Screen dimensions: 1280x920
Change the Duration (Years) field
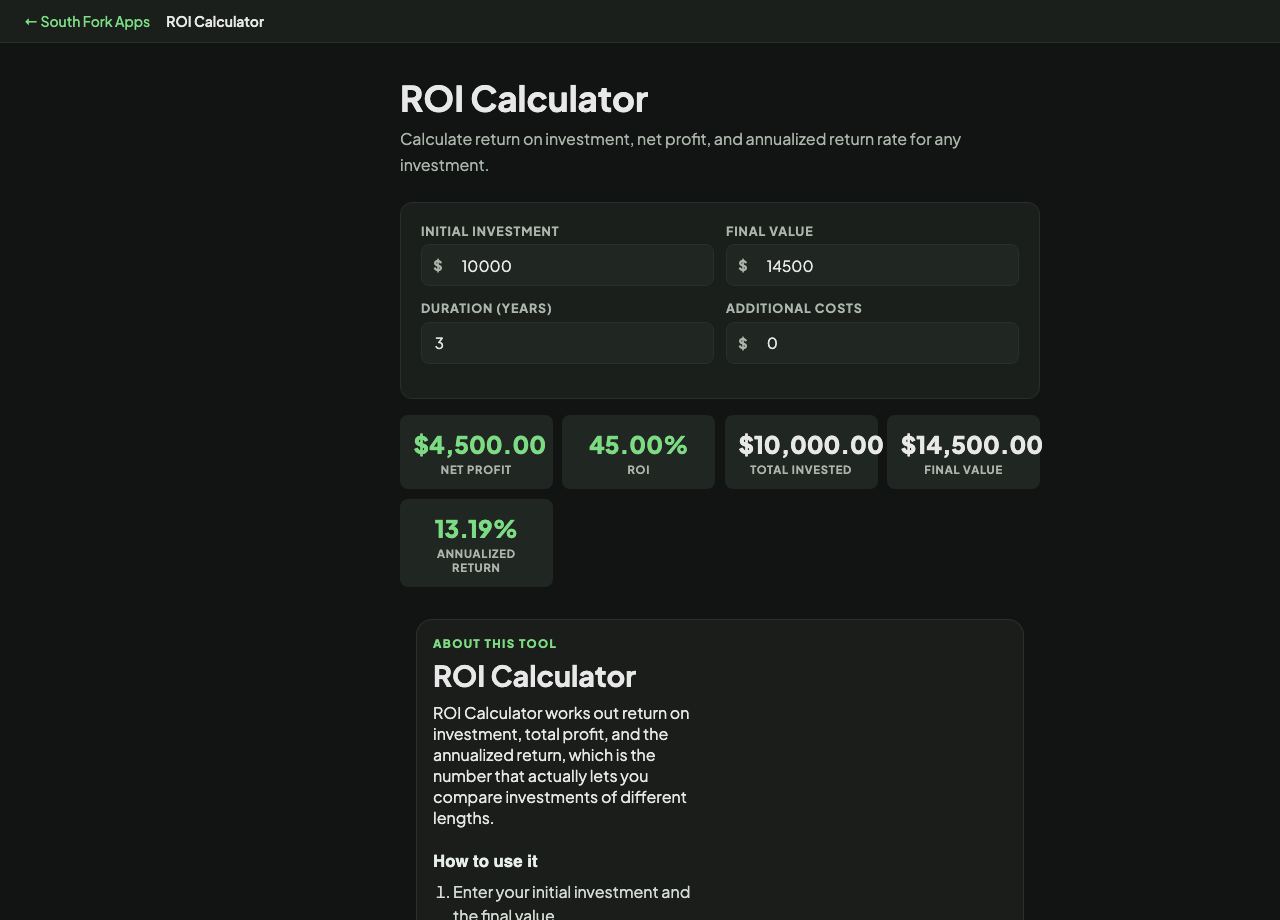[x=567, y=343]
